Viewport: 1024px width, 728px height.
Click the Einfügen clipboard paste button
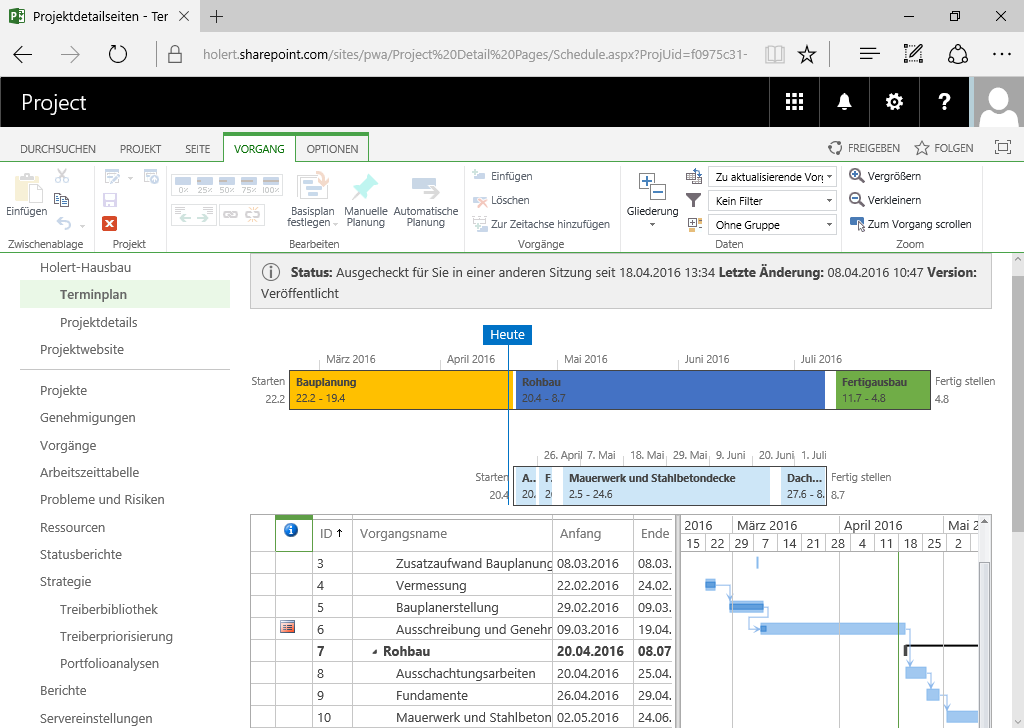pos(27,195)
